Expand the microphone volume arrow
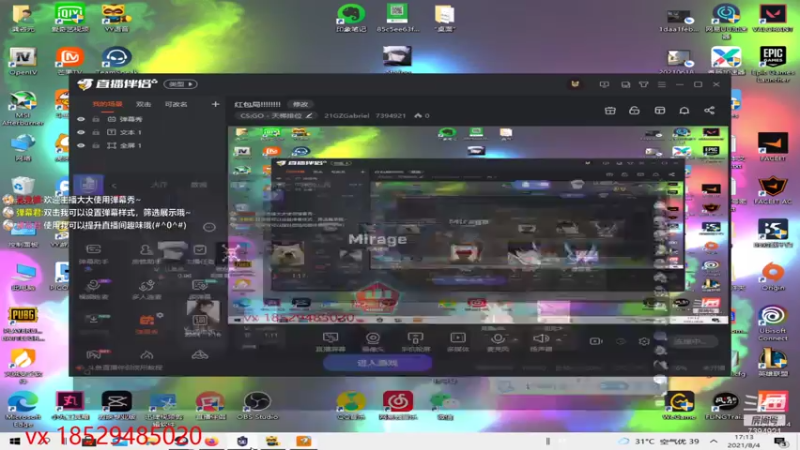Image resolution: width=800 pixels, height=450 pixels. [x=515, y=339]
